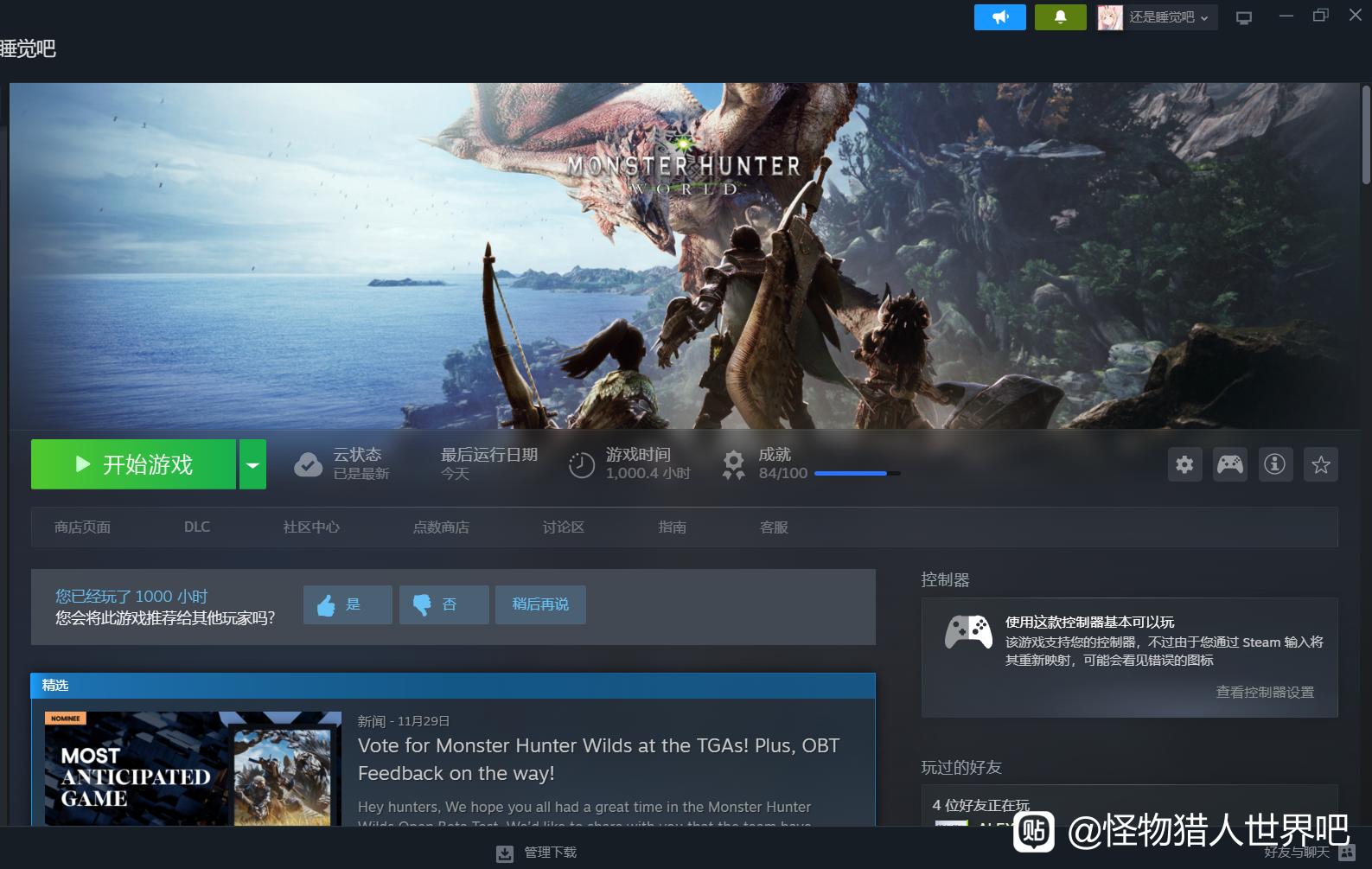Open the 还是睡觉吧 account dropdown
The height and width of the screenshot is (869, 1372).
(x=1169, y=17)
